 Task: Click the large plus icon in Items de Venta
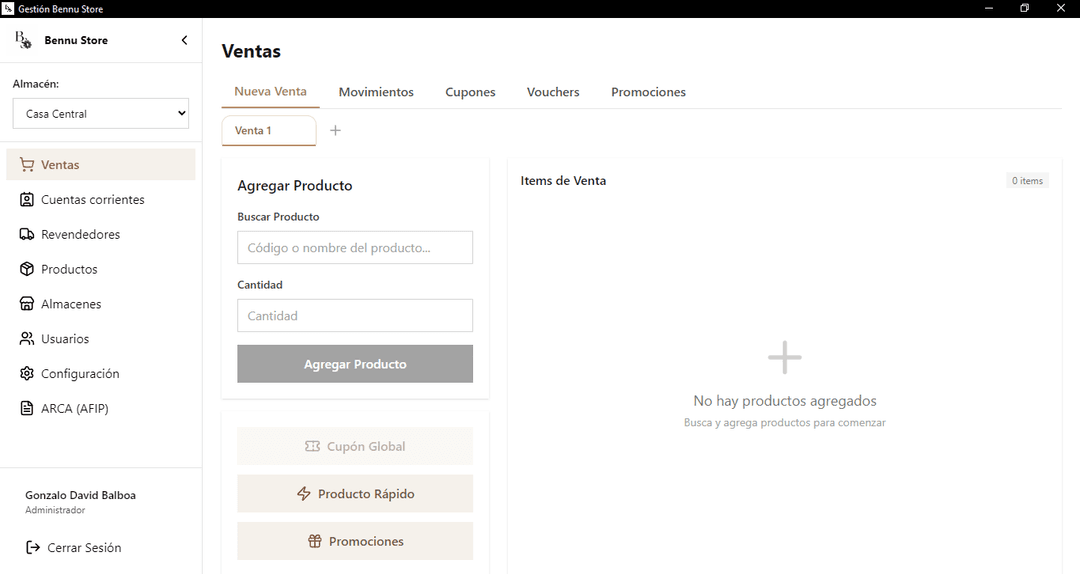[x=785, y=358]
